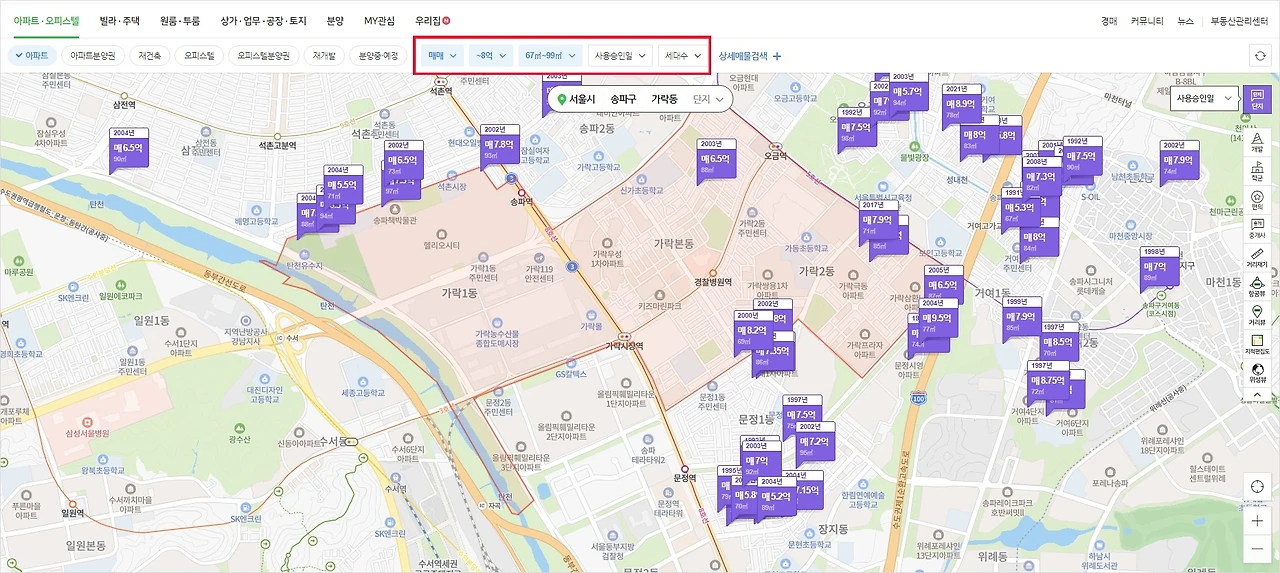Open the 항공뷰 aerial view

1257,286
